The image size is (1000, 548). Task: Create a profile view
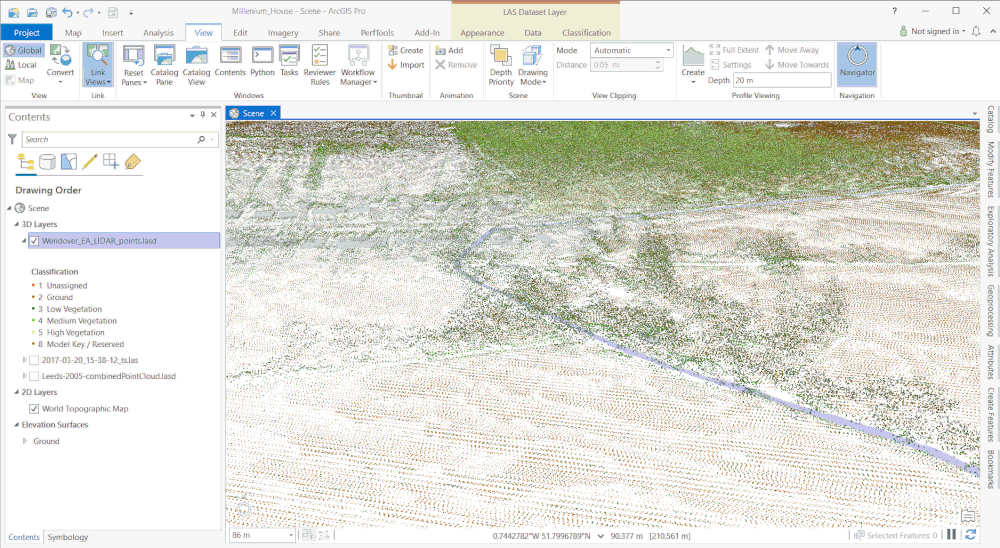693,64
